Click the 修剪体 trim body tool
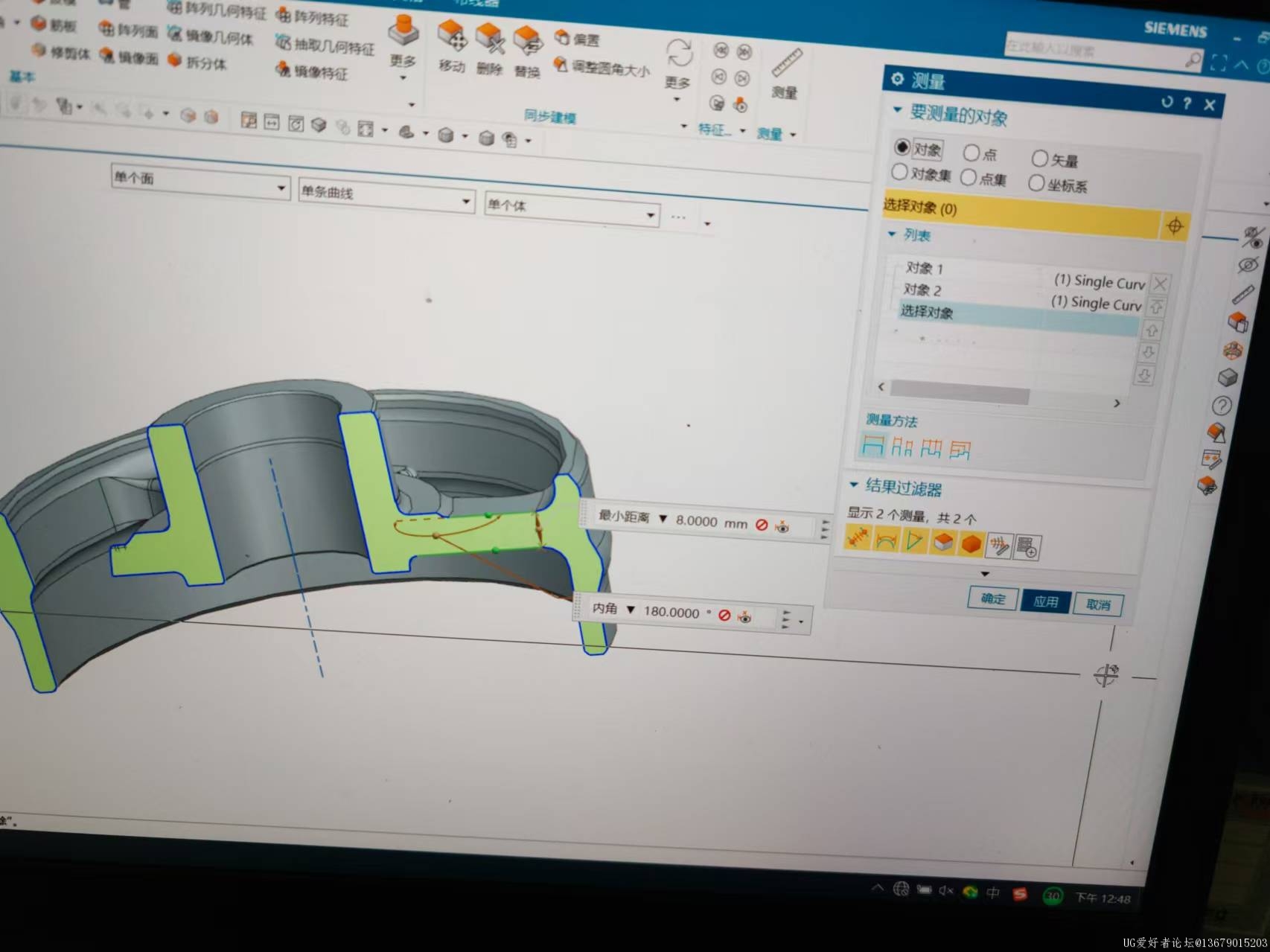The height and width of the screenshot is (952, 1270). click(x=61, y=52)
